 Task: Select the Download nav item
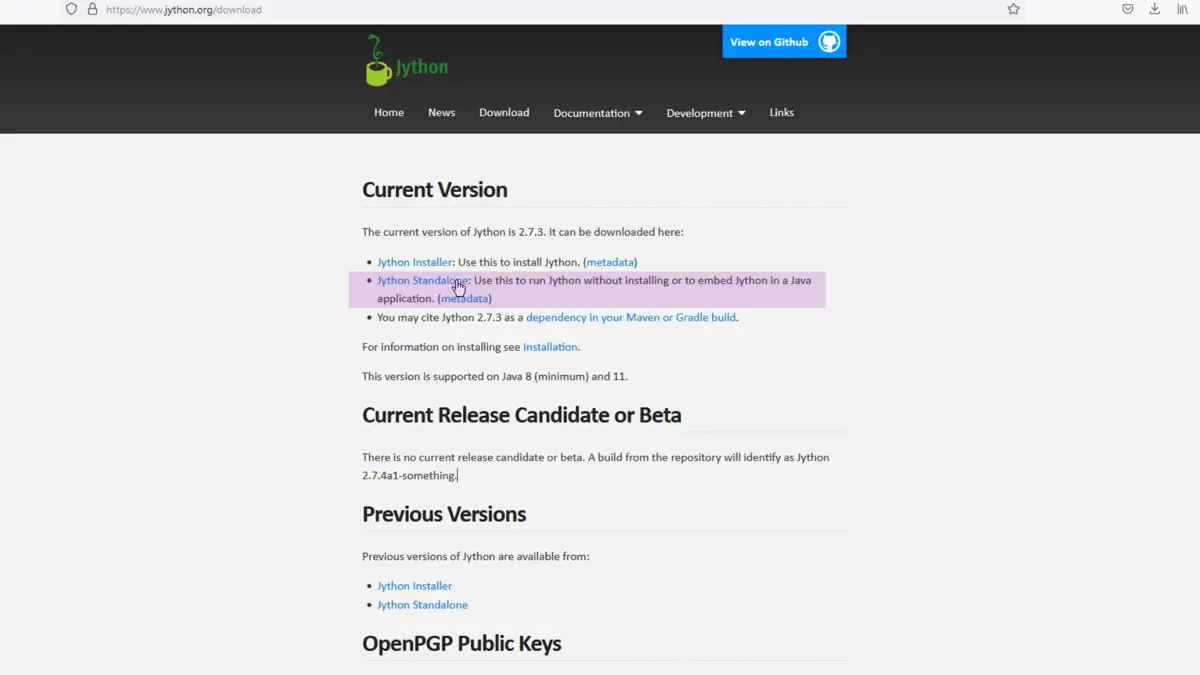tap(504, 112)
